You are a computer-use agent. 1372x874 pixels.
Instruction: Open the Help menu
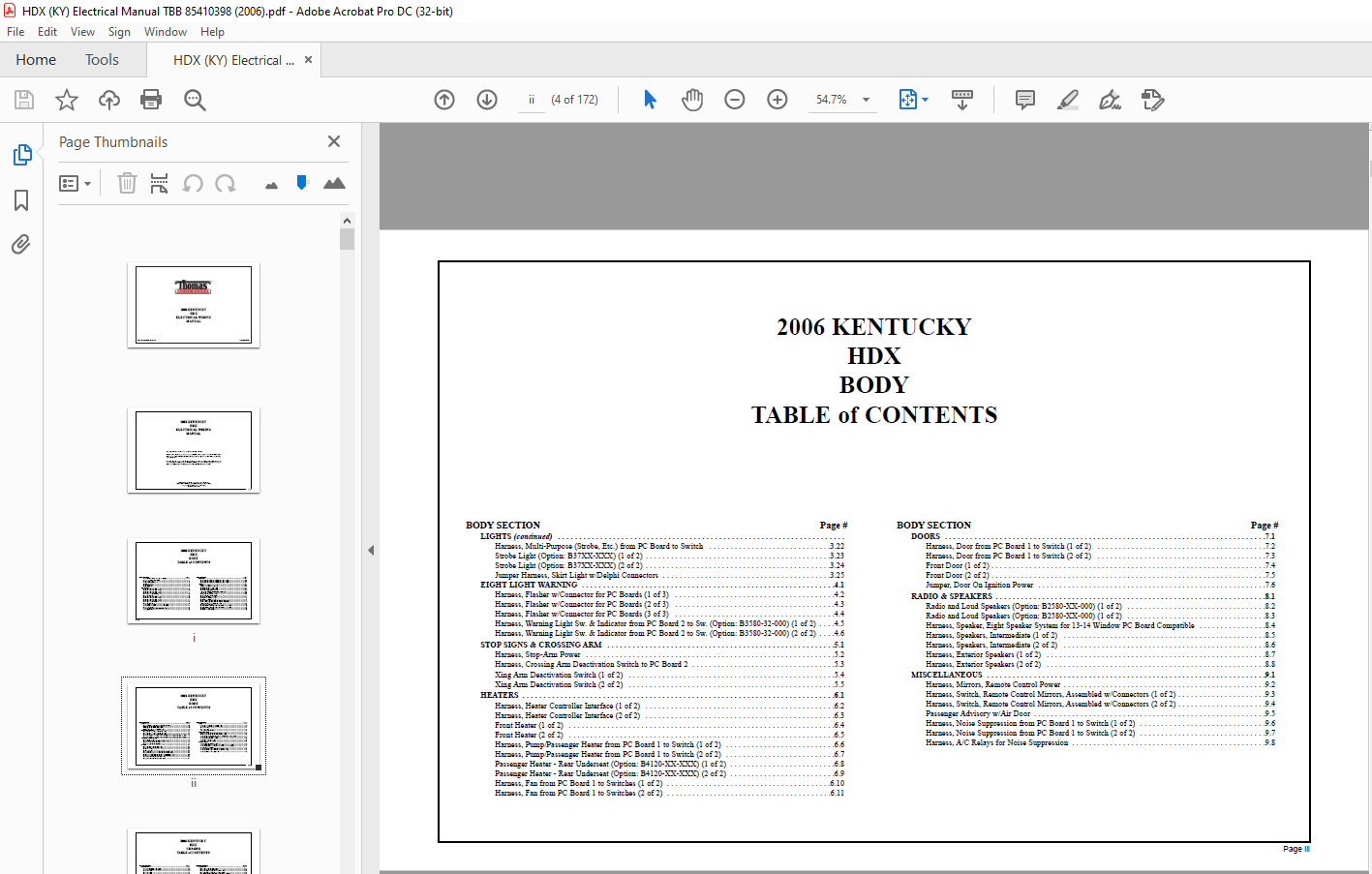[x=212, y=32]
